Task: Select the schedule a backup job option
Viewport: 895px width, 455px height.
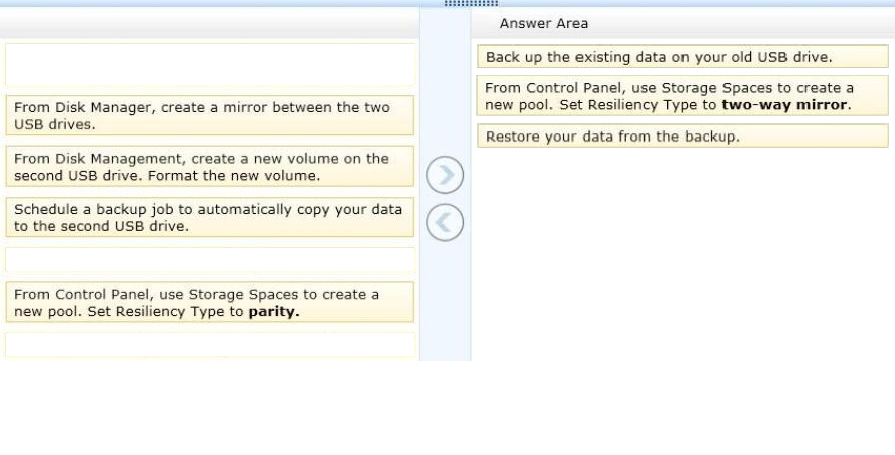Action: (x=209, y=217)
